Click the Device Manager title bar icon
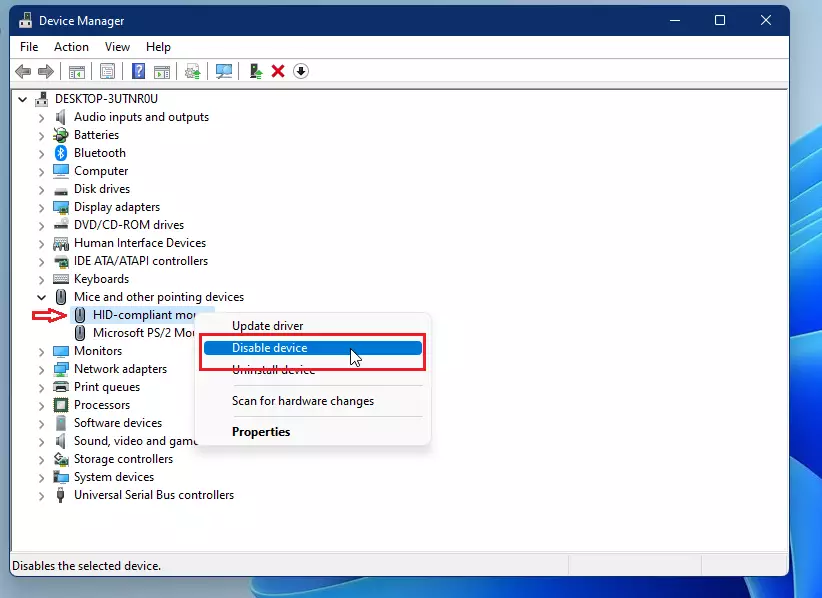Image resolution: width=822 pixels, height=598 pixels. [x=25, y=20]
